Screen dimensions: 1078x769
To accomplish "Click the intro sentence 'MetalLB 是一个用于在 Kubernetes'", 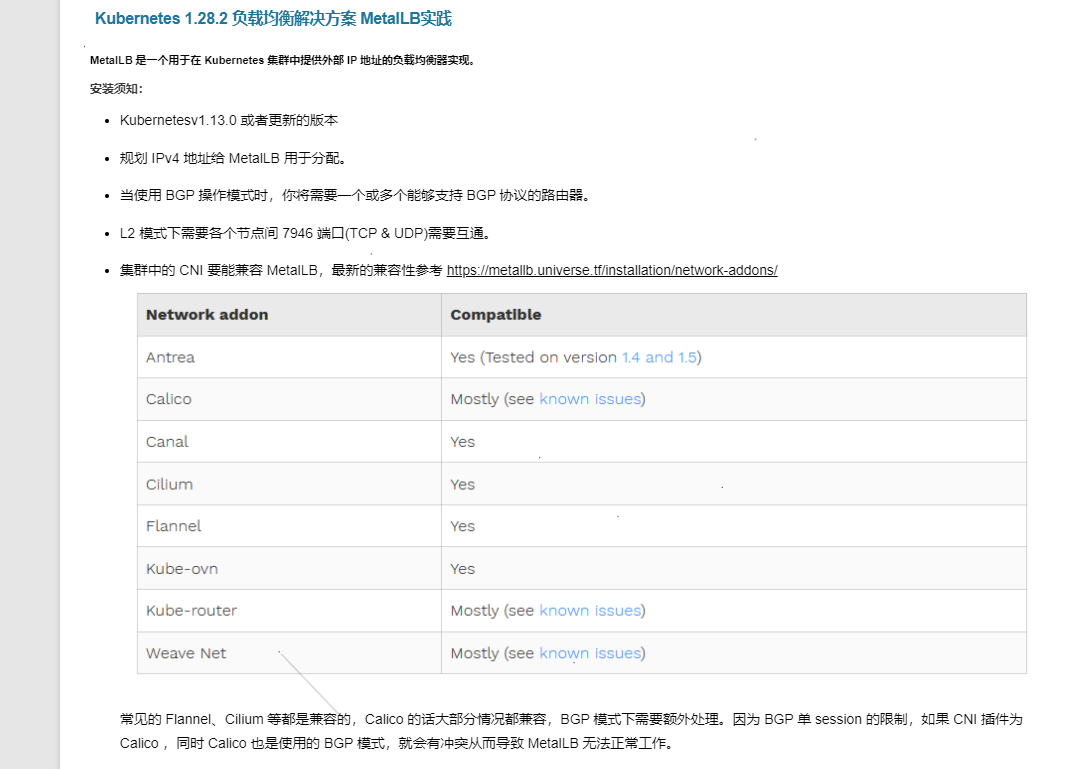I will coord(283,60).
